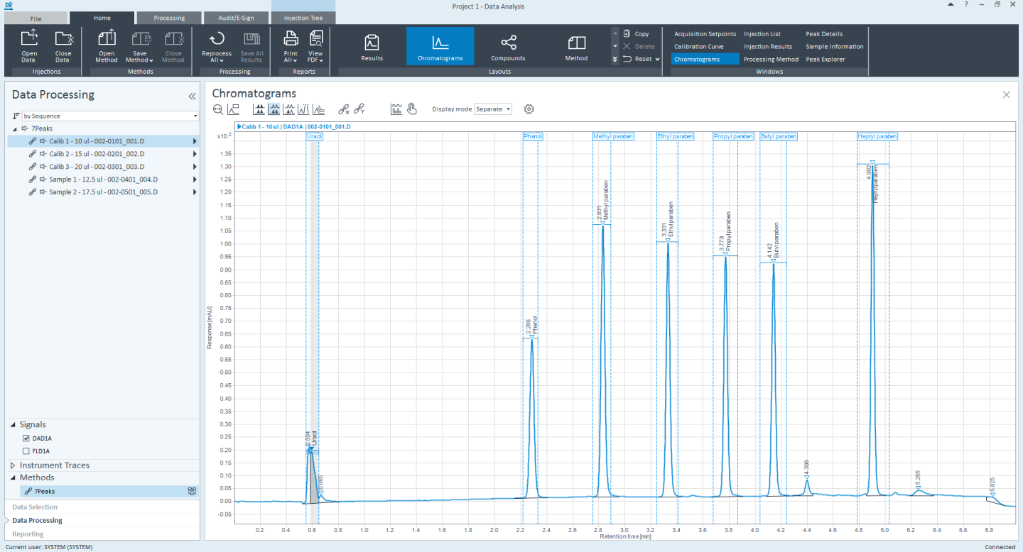
Task: Select the Data Processing pane
Action: tap(37, 520)
